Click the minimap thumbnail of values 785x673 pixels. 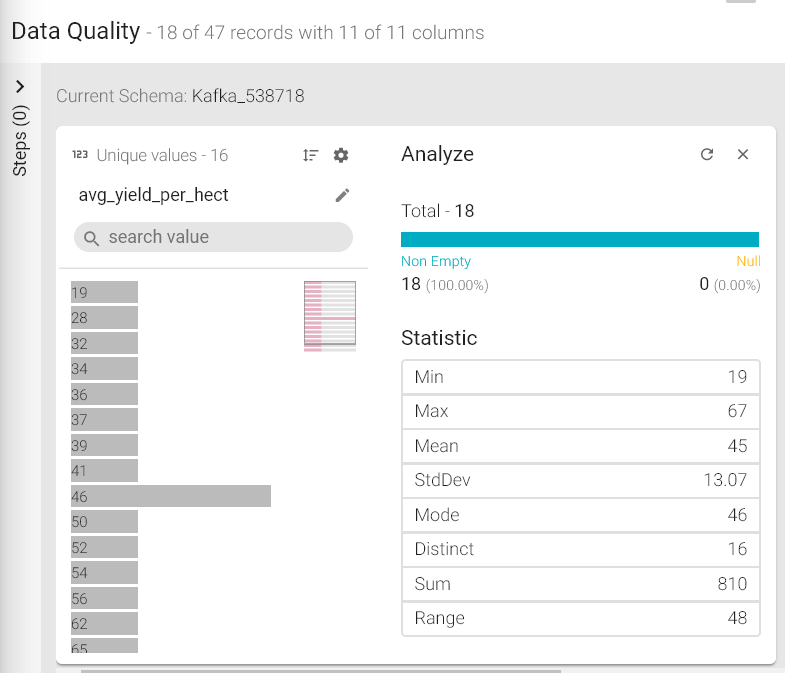[329, 316]
